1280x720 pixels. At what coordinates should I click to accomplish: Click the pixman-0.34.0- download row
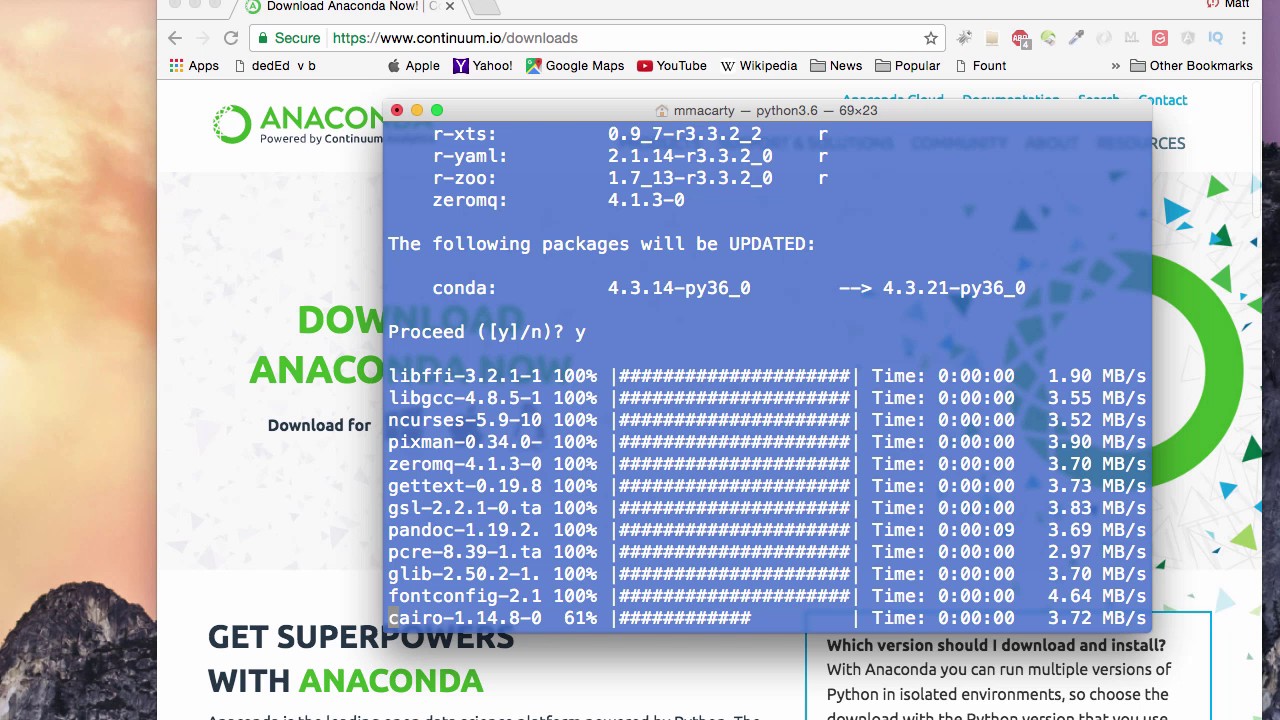coord(767,442)
